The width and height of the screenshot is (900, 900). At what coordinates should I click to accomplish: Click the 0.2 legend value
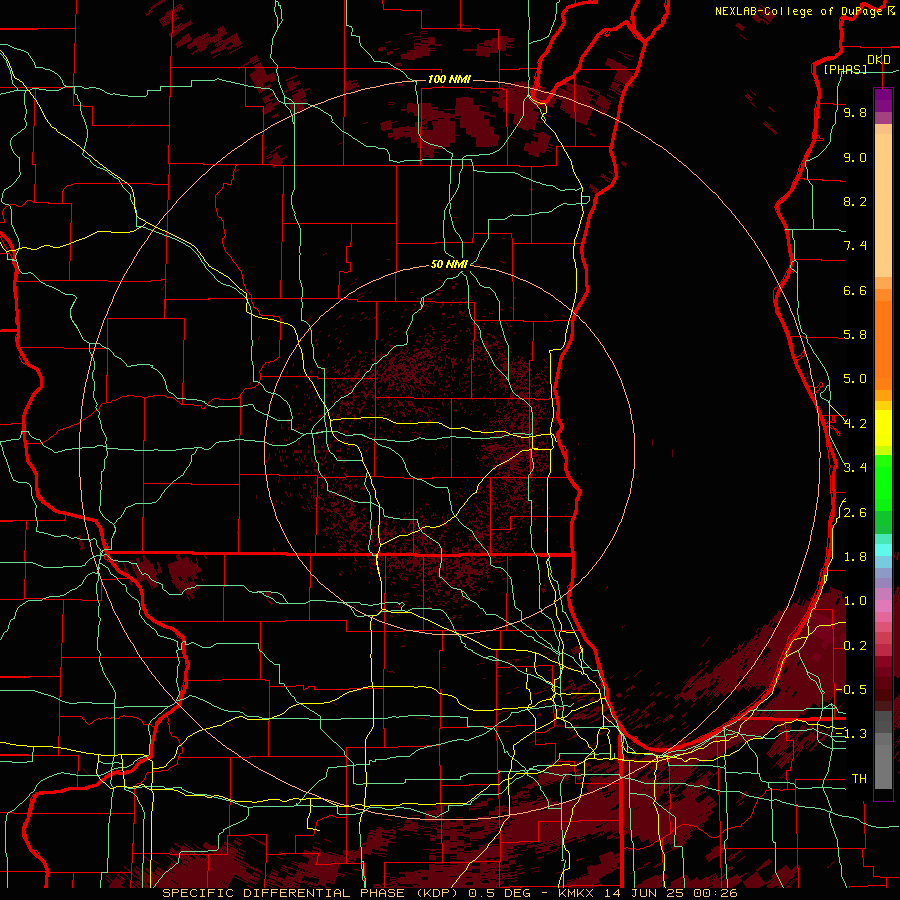point(855,646)
